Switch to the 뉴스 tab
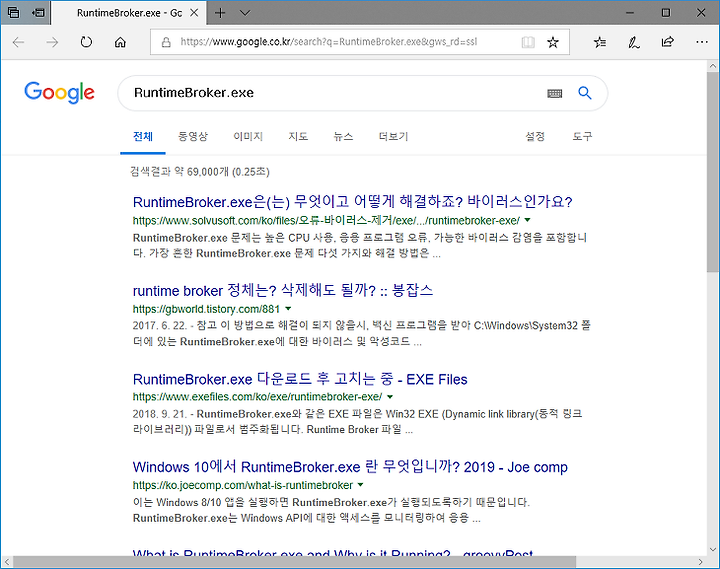Image resolution: width=720 pixels, height=569 pixels. click(x=343, y=136)
